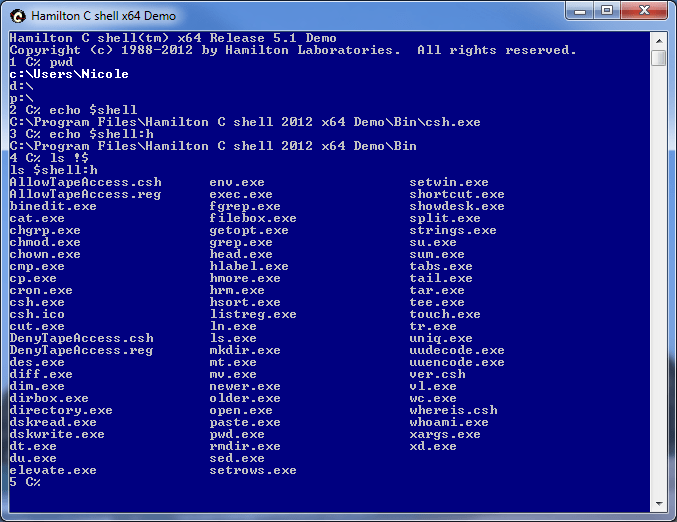Click the file name fgrep.exe
This screenshot has height=522, width=677.
pyautogui.click(x=245, y=207)
